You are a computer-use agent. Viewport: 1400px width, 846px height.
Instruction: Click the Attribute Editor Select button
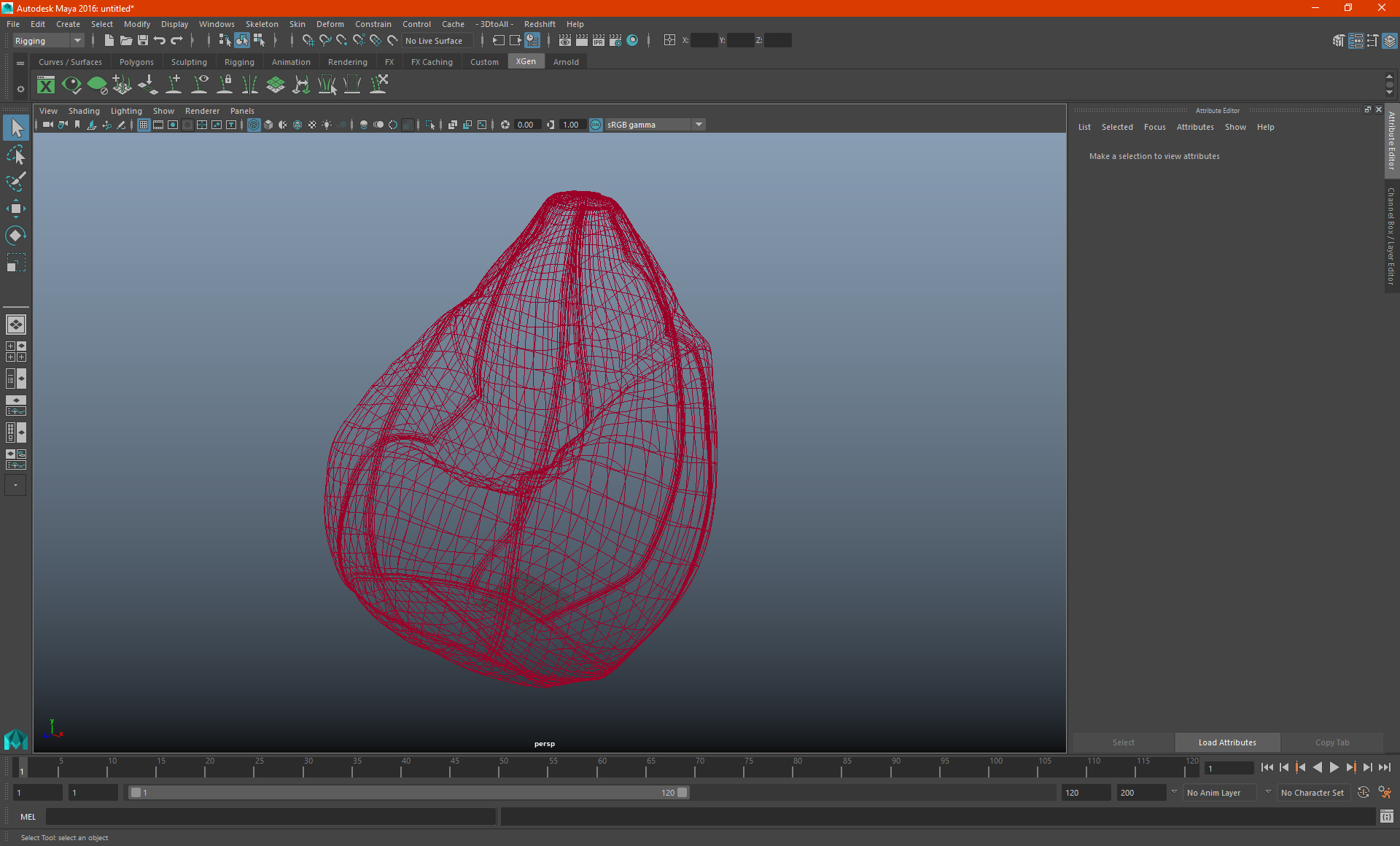click(x=1123, y=742)
